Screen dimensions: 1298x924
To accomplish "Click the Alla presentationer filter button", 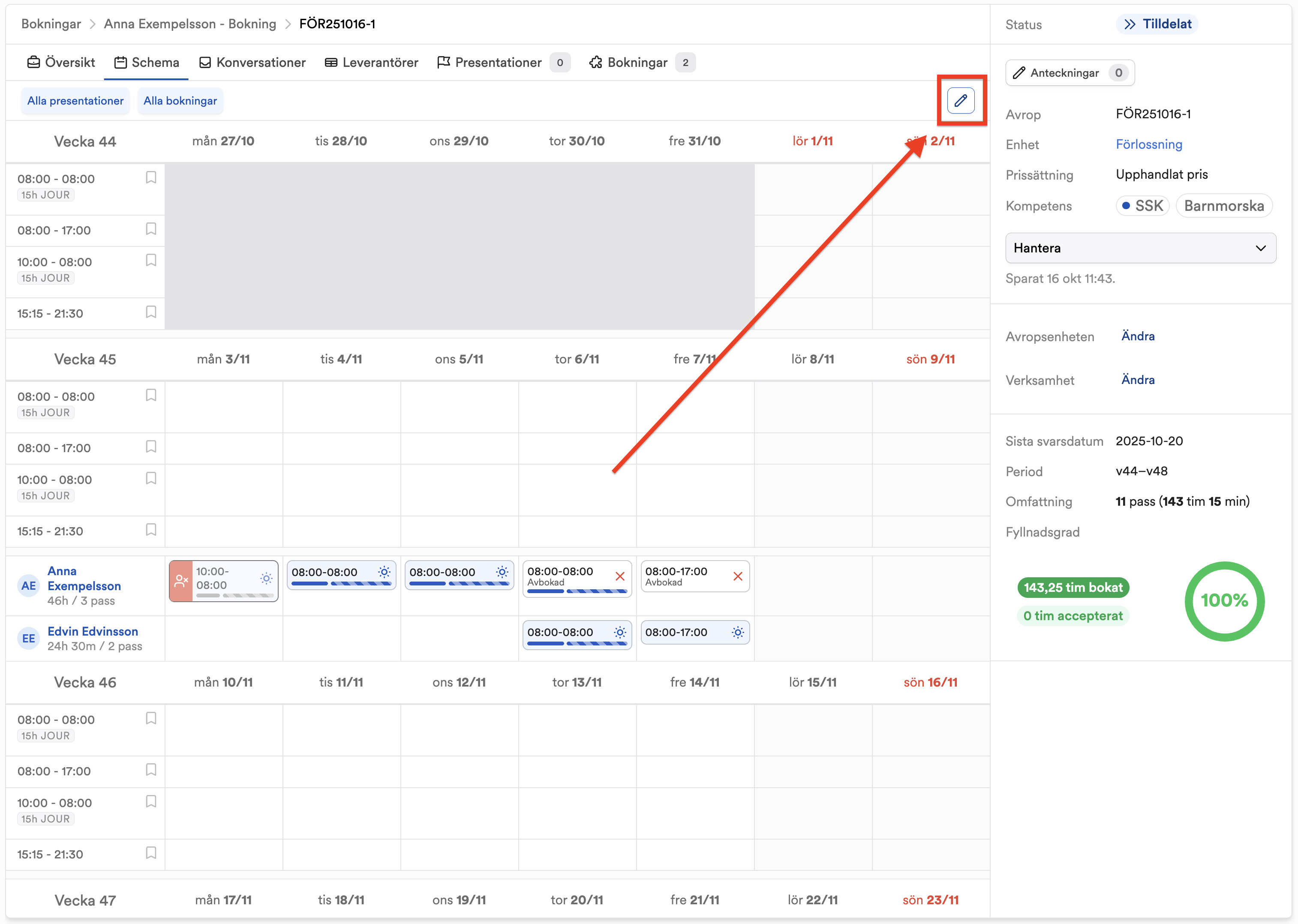I will 75,101.
